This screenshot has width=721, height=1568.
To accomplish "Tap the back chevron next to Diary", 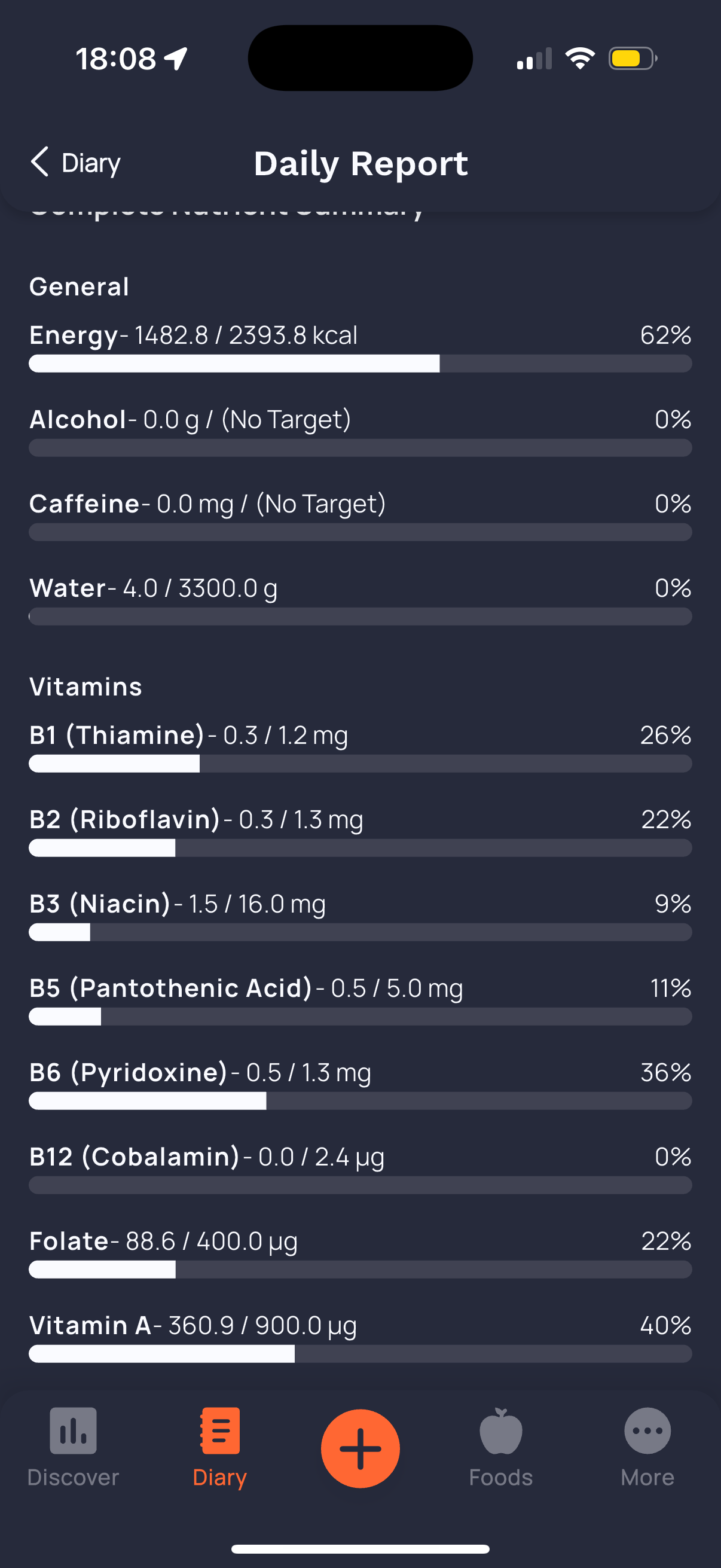I will point(39,162).
